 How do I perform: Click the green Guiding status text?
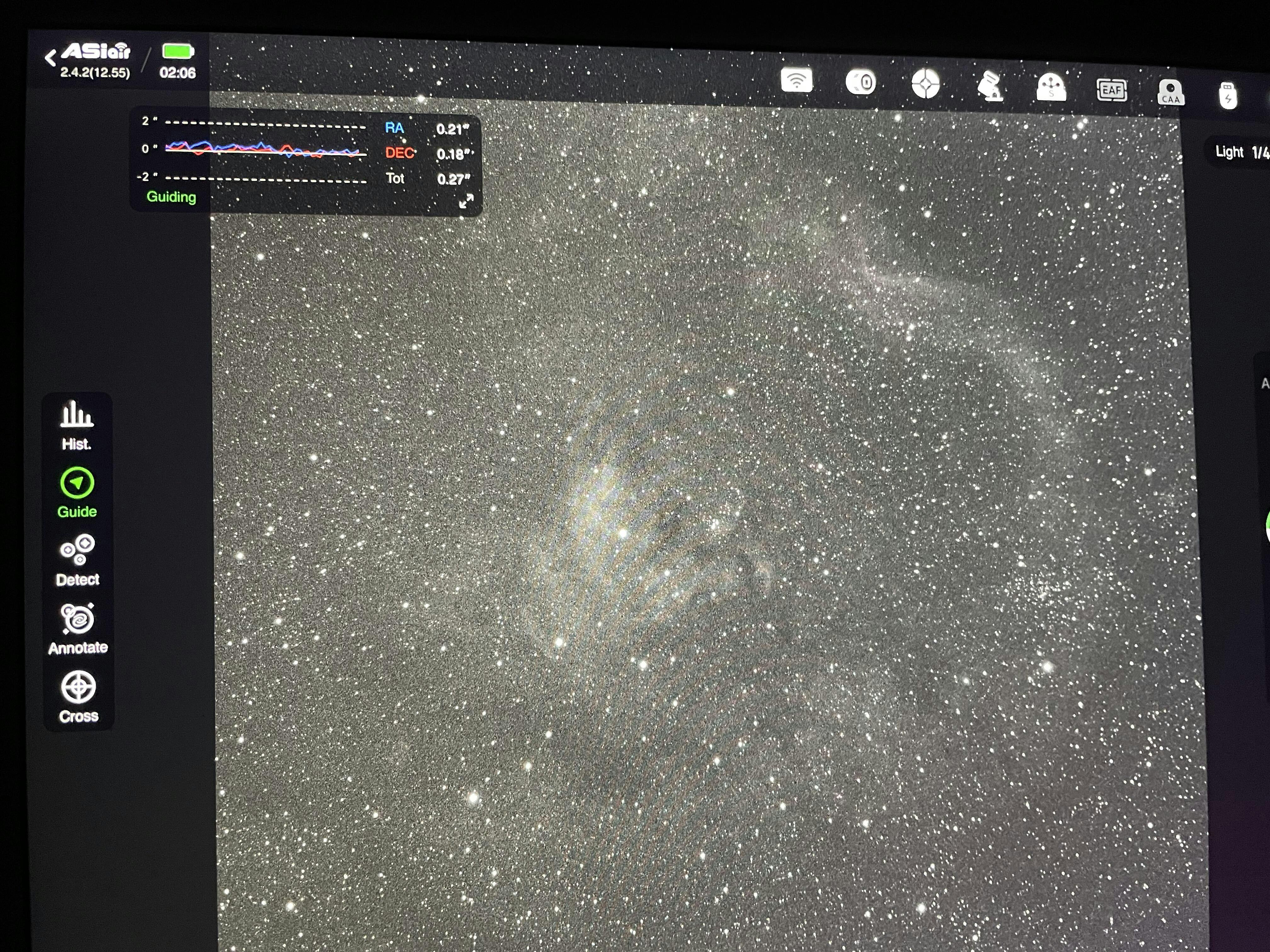point(171,197)
